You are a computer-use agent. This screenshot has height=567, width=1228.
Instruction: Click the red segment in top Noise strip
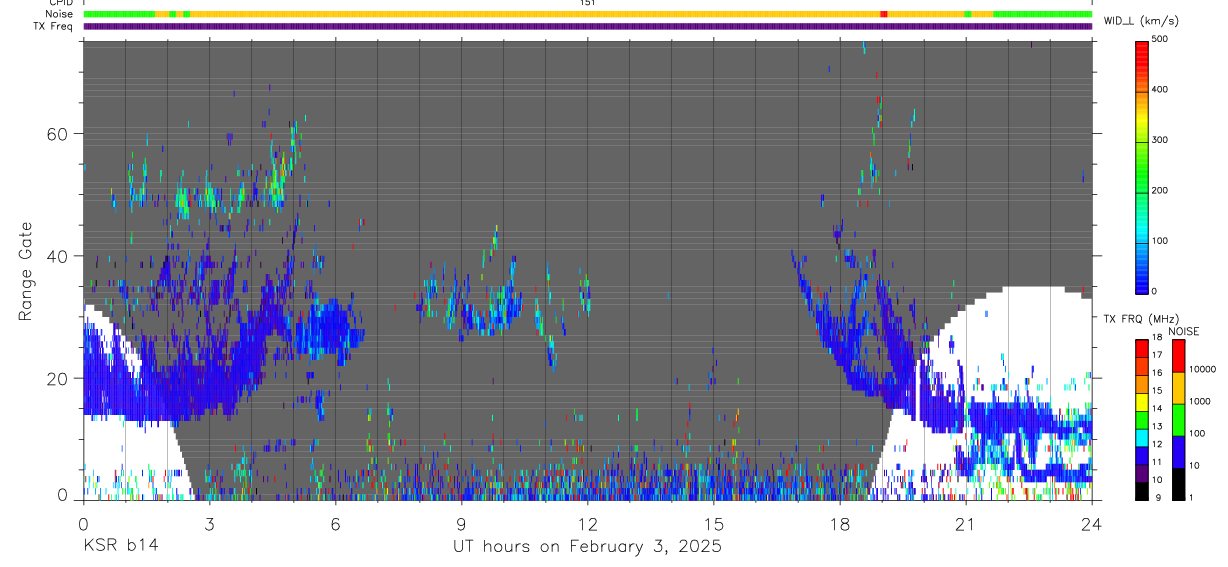click(884, 14)
